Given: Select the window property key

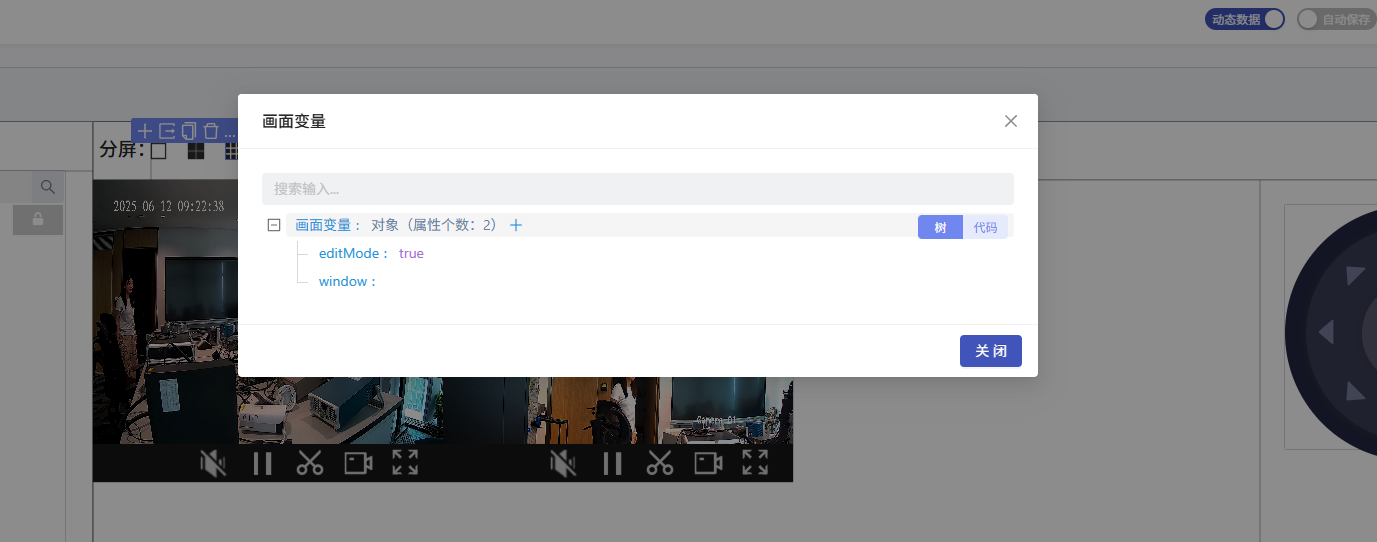Looking at the screenshot, I should [x=344, y=281].
